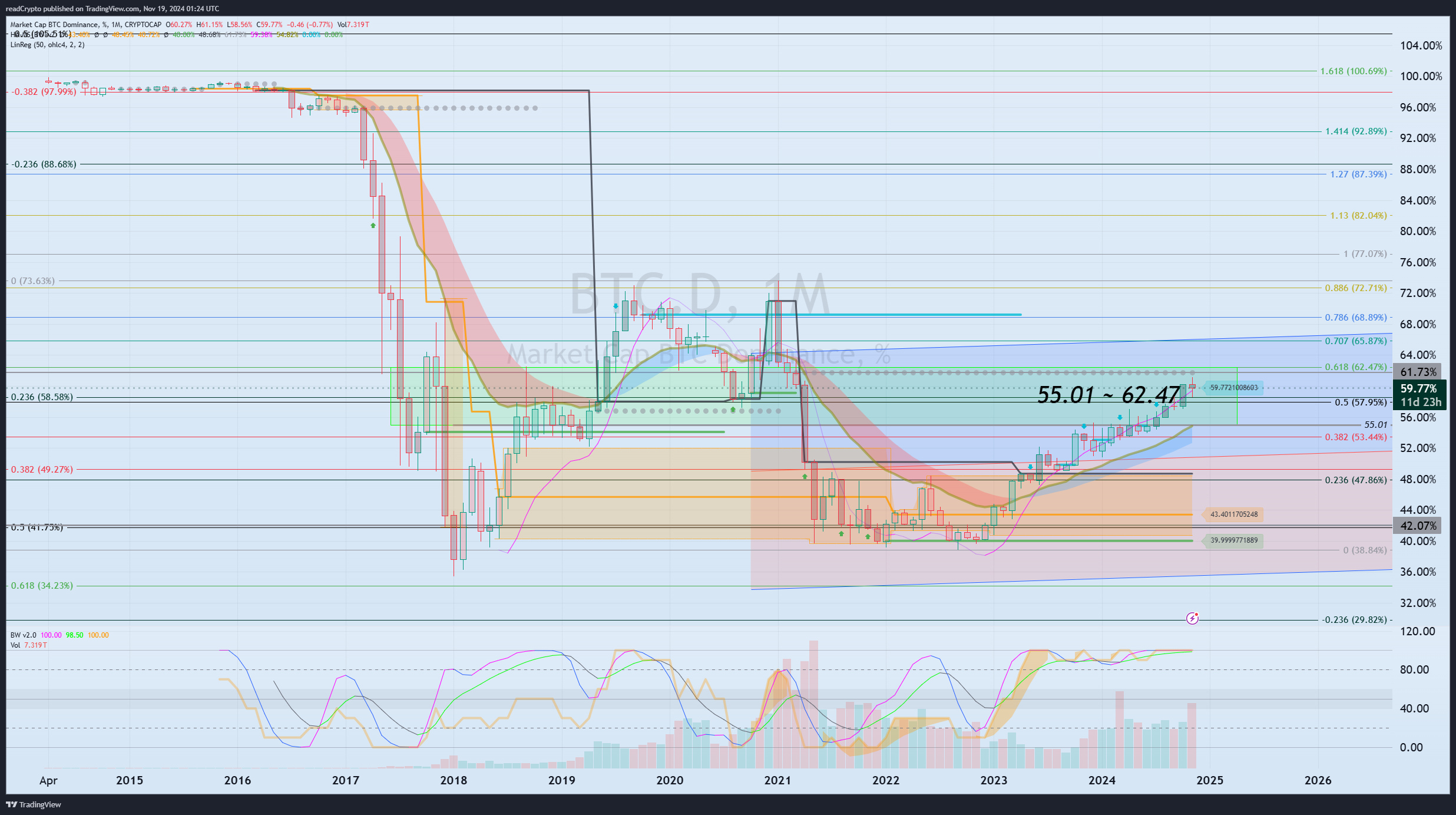
Task: Click the '0.382 (49.27%)' left Fibonacci label
Action: point(42,470)
